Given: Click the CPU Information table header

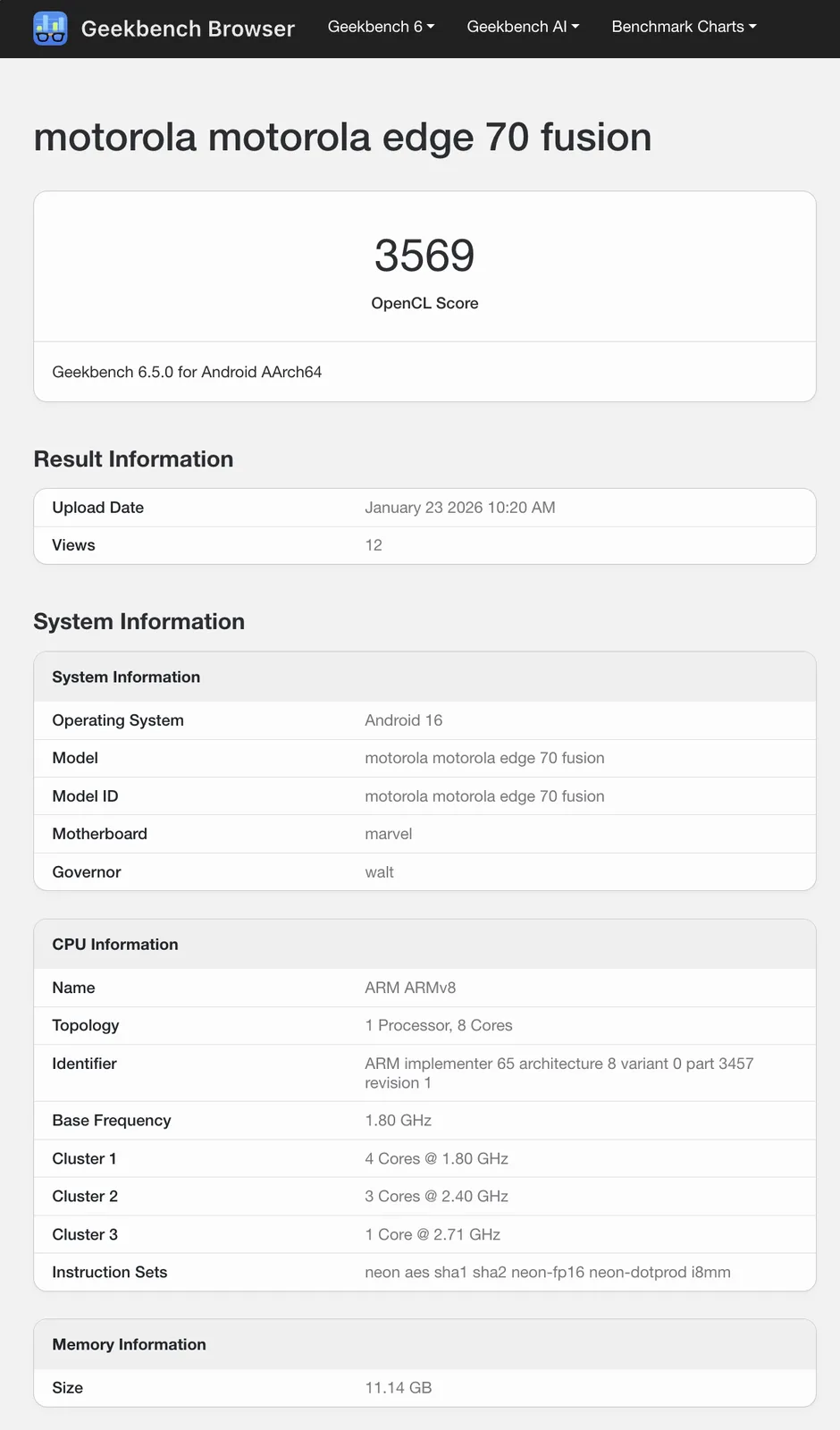Looking at the screenshot, I should point(115,945).
